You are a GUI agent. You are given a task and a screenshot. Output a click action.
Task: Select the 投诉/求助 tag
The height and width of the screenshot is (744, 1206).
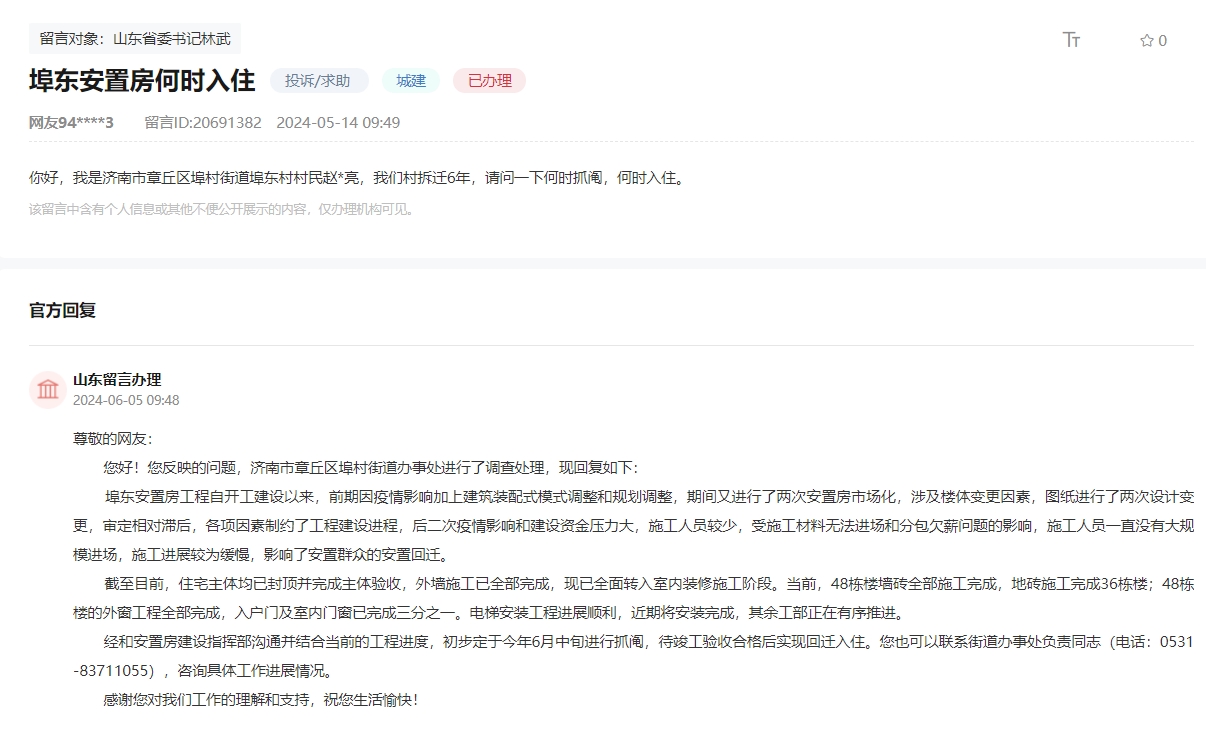tap(319, 81)
